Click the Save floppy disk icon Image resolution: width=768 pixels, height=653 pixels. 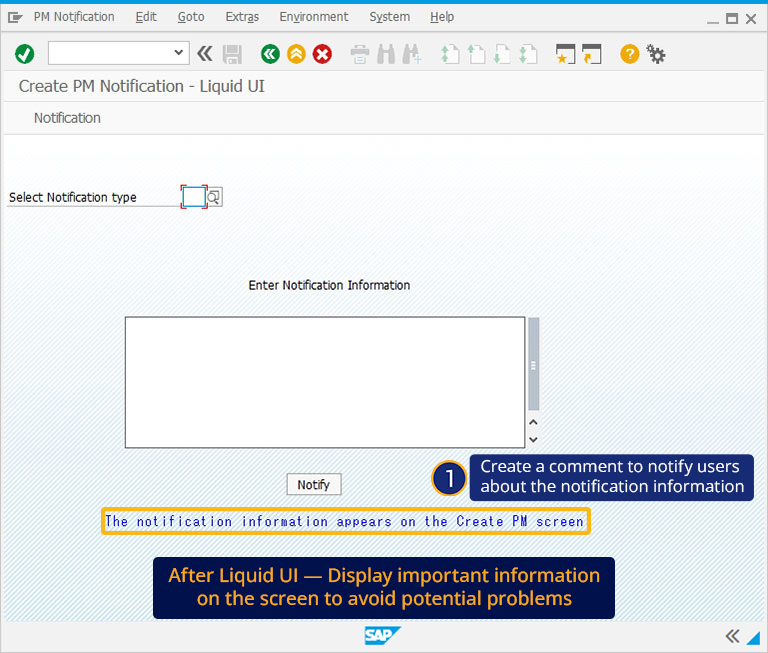point(232,54)
